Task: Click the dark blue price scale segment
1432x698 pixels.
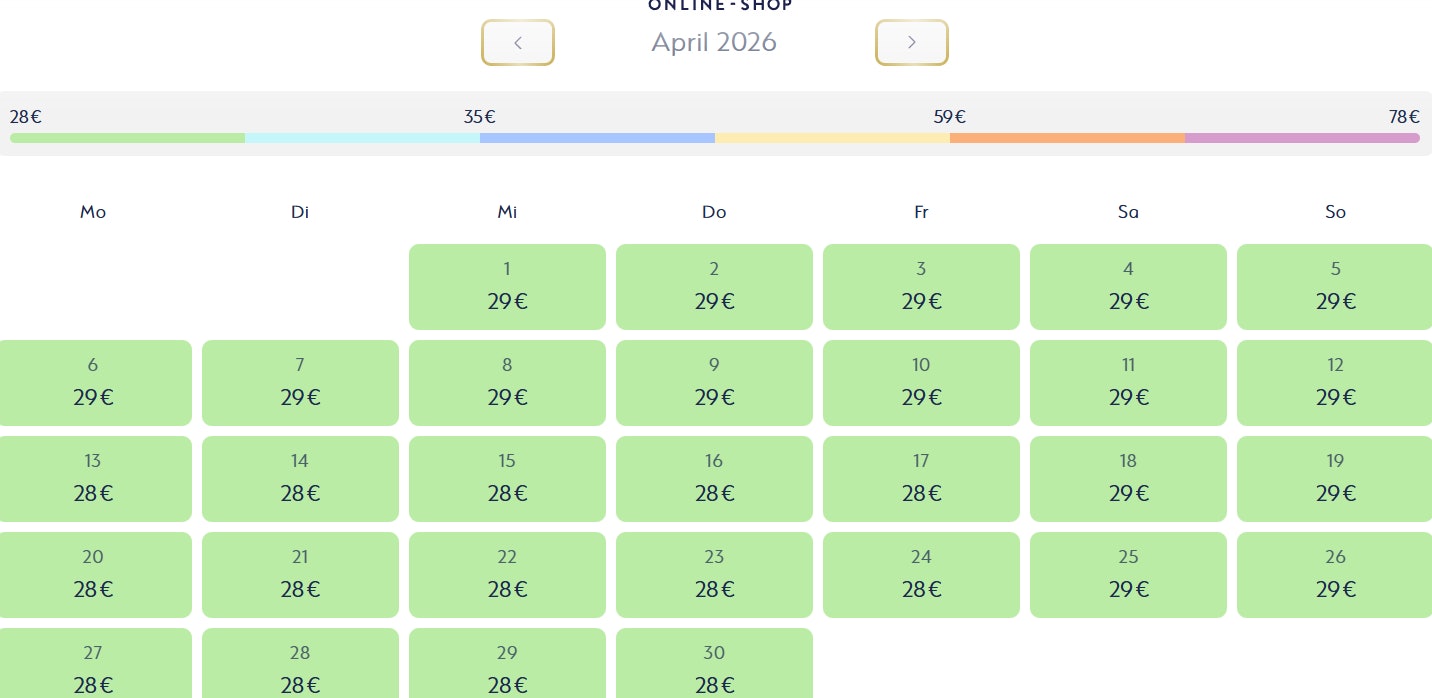Action: 597,138
